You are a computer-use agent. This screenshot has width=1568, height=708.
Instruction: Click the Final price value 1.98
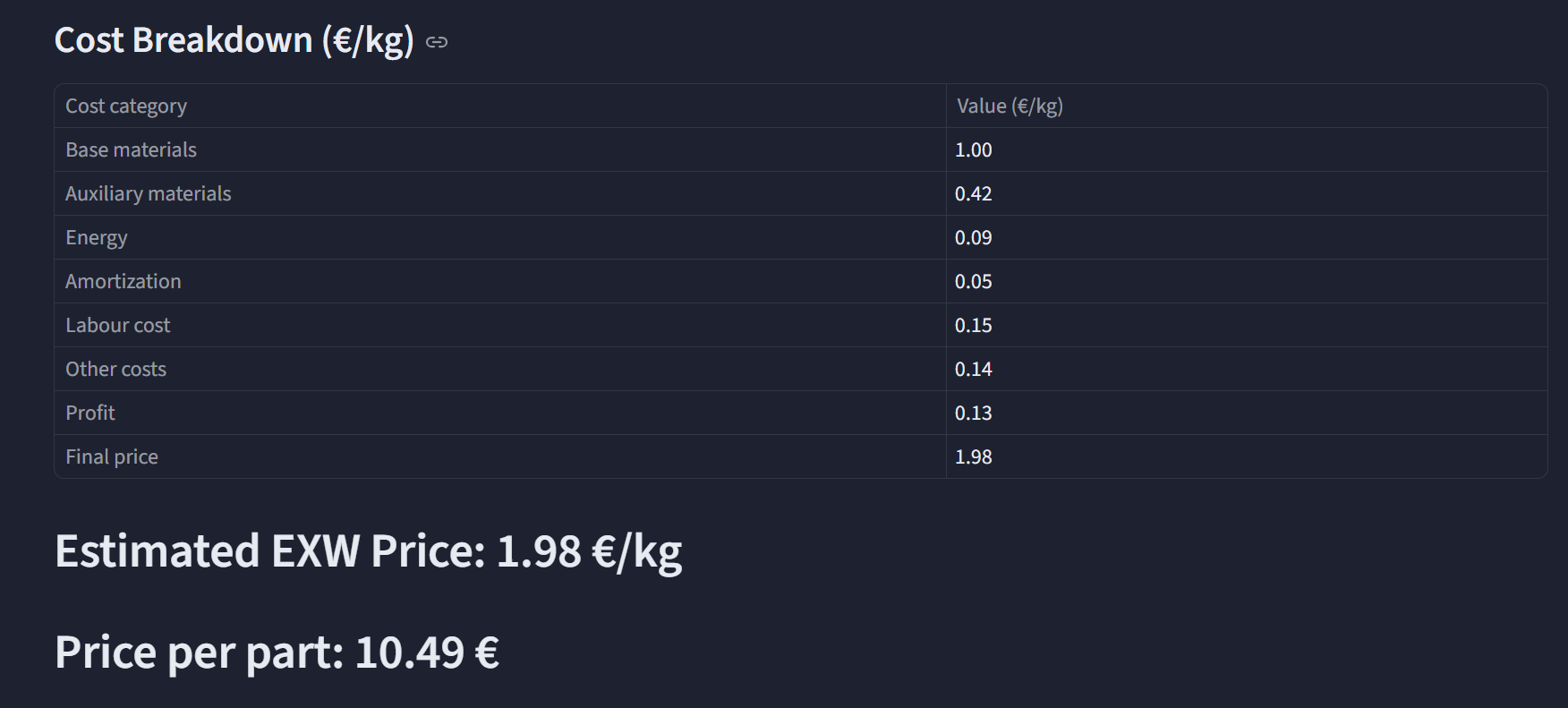(974, 456)
